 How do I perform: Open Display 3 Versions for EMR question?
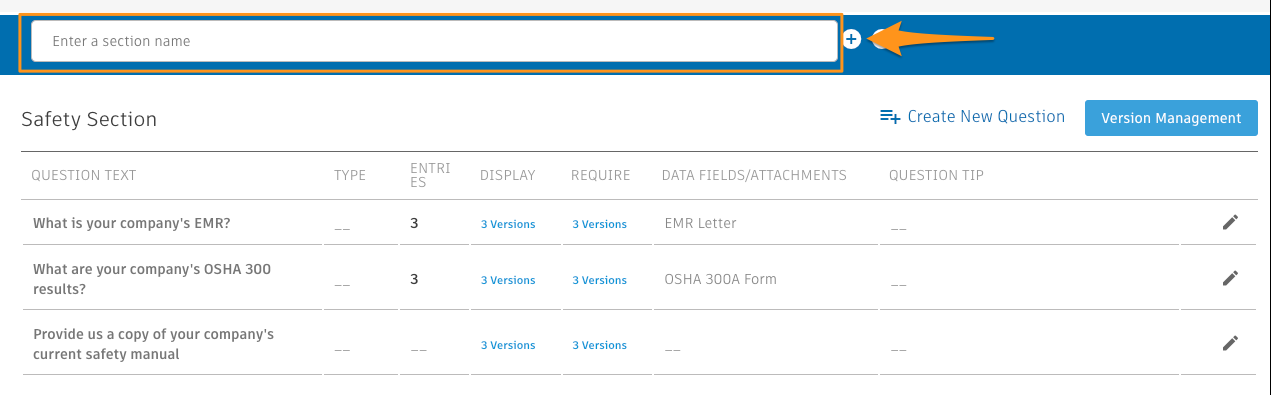click(x=508, y=224)
